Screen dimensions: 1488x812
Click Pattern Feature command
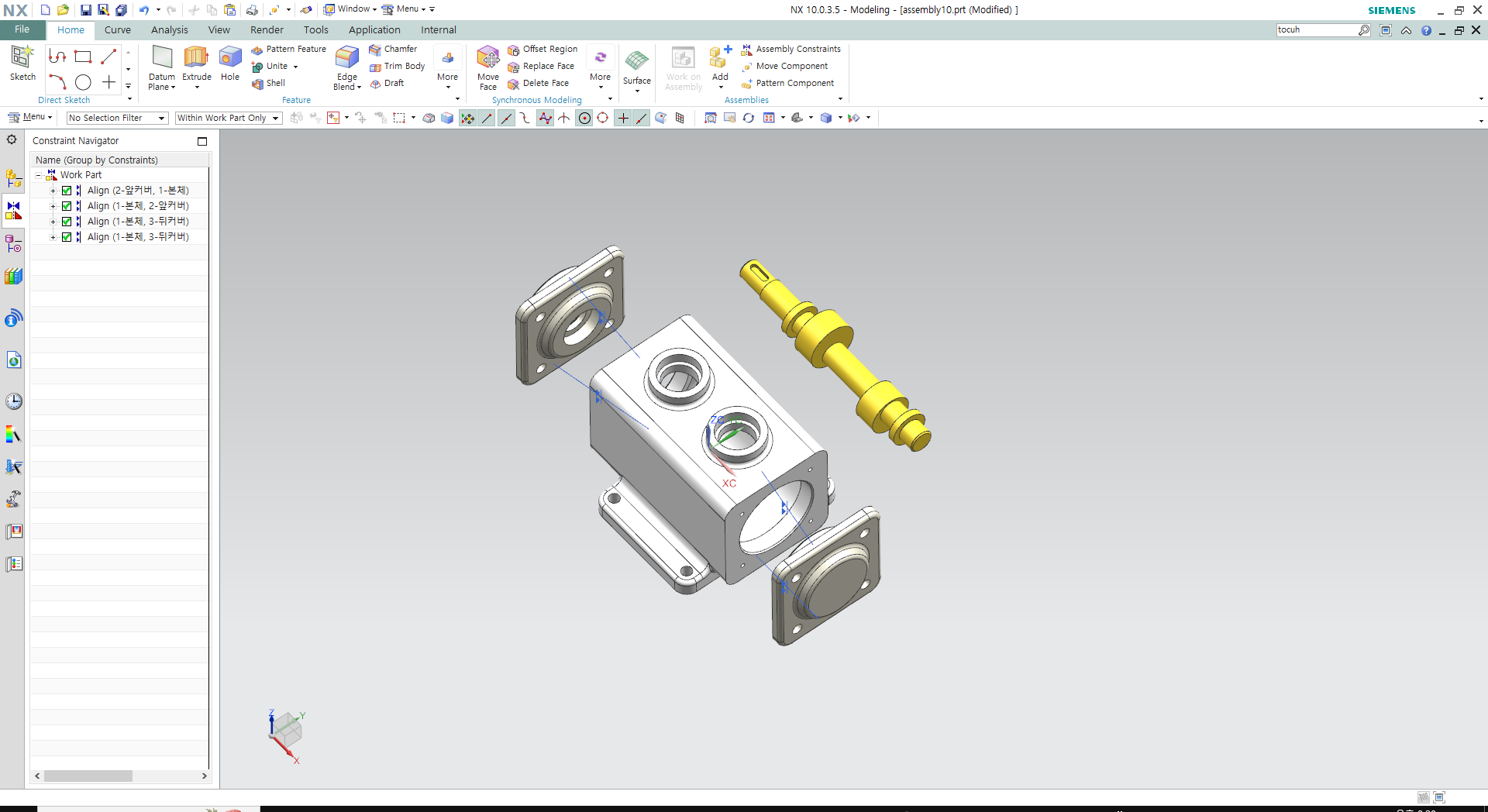point(289,50)
